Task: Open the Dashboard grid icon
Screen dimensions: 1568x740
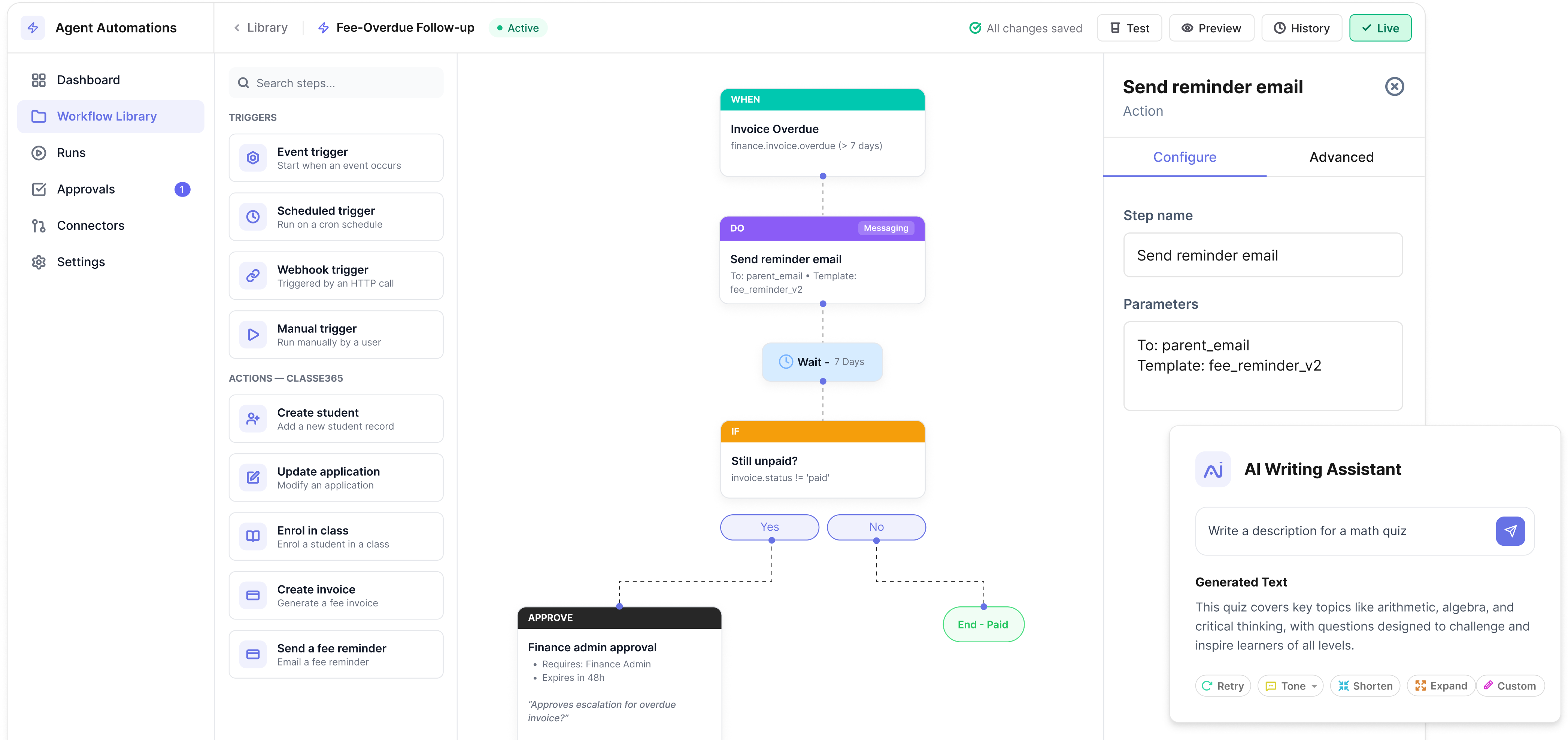Action: (39, 80)
